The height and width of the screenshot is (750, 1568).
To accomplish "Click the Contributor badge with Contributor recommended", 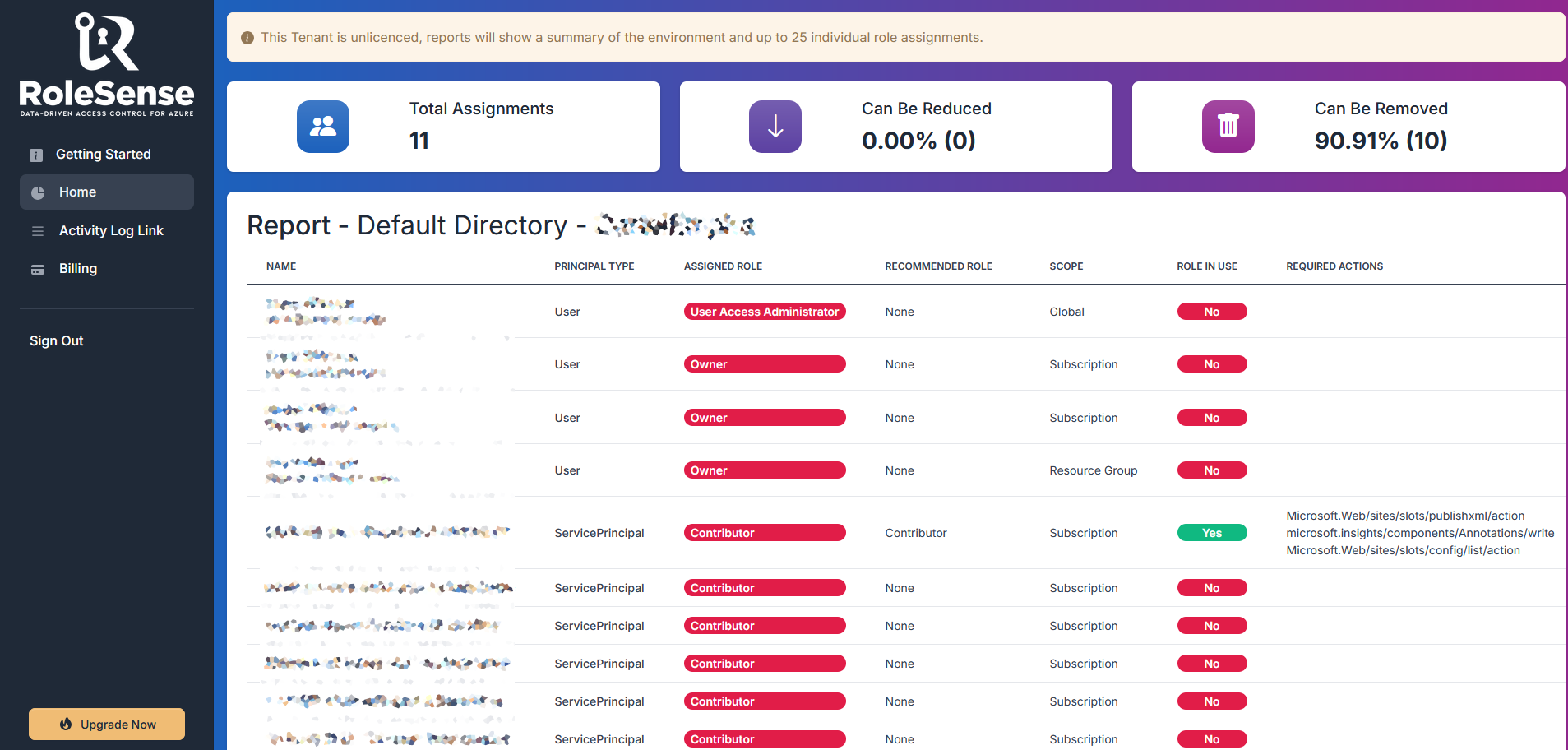I will click(765, 533).
